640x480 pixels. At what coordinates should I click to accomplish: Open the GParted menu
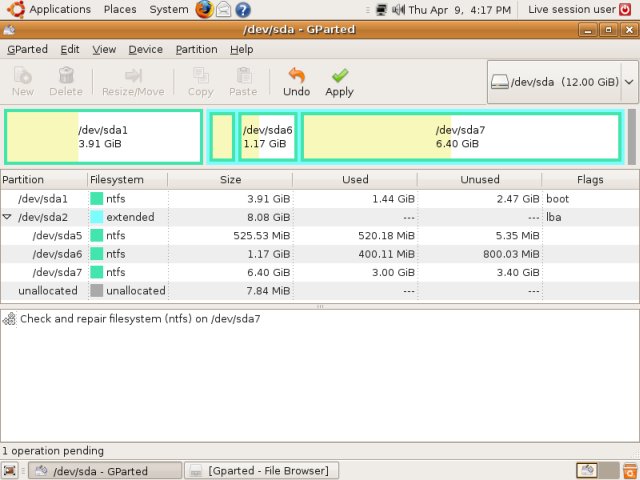27,49
